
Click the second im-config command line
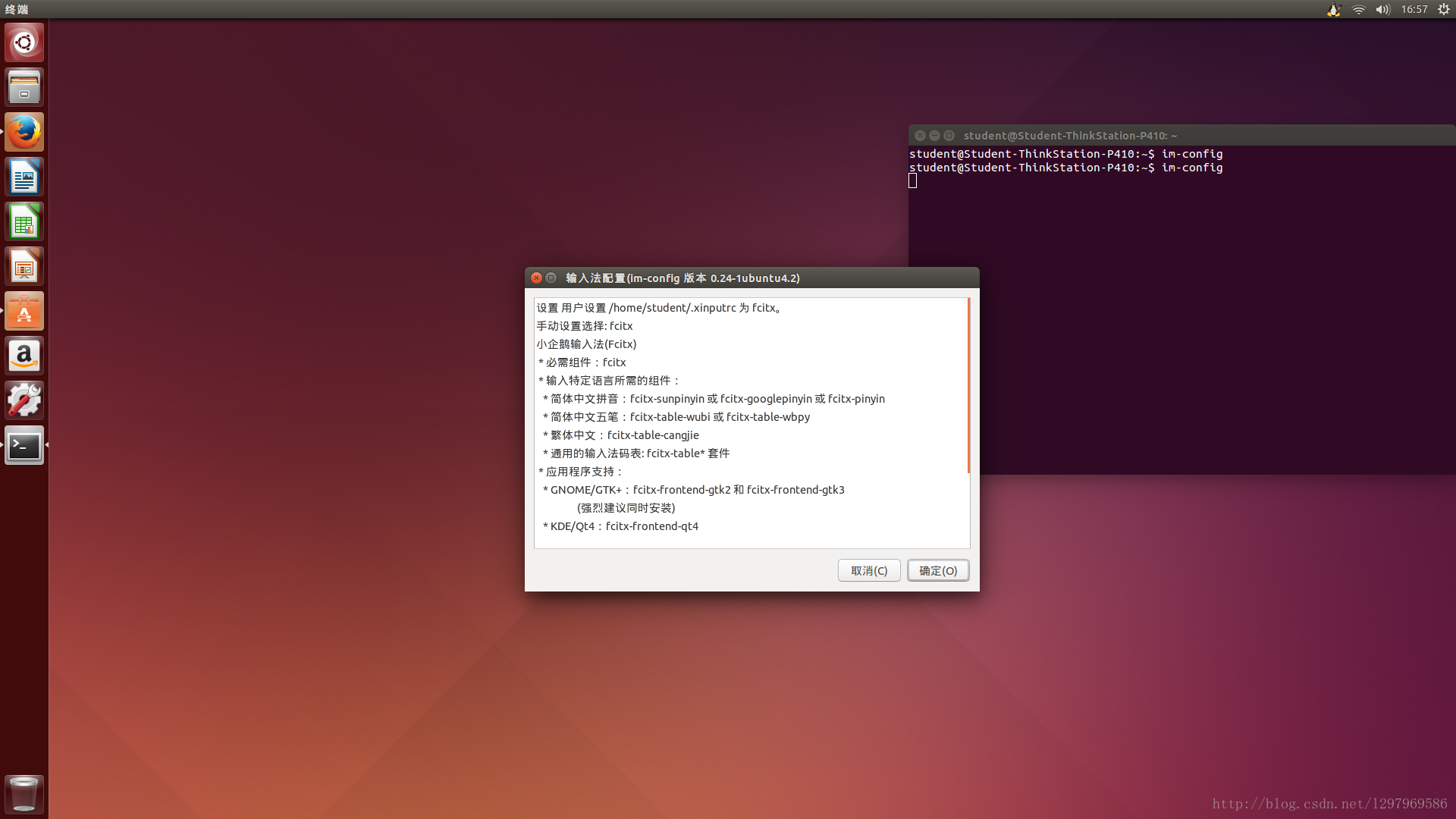[1065, 168]
